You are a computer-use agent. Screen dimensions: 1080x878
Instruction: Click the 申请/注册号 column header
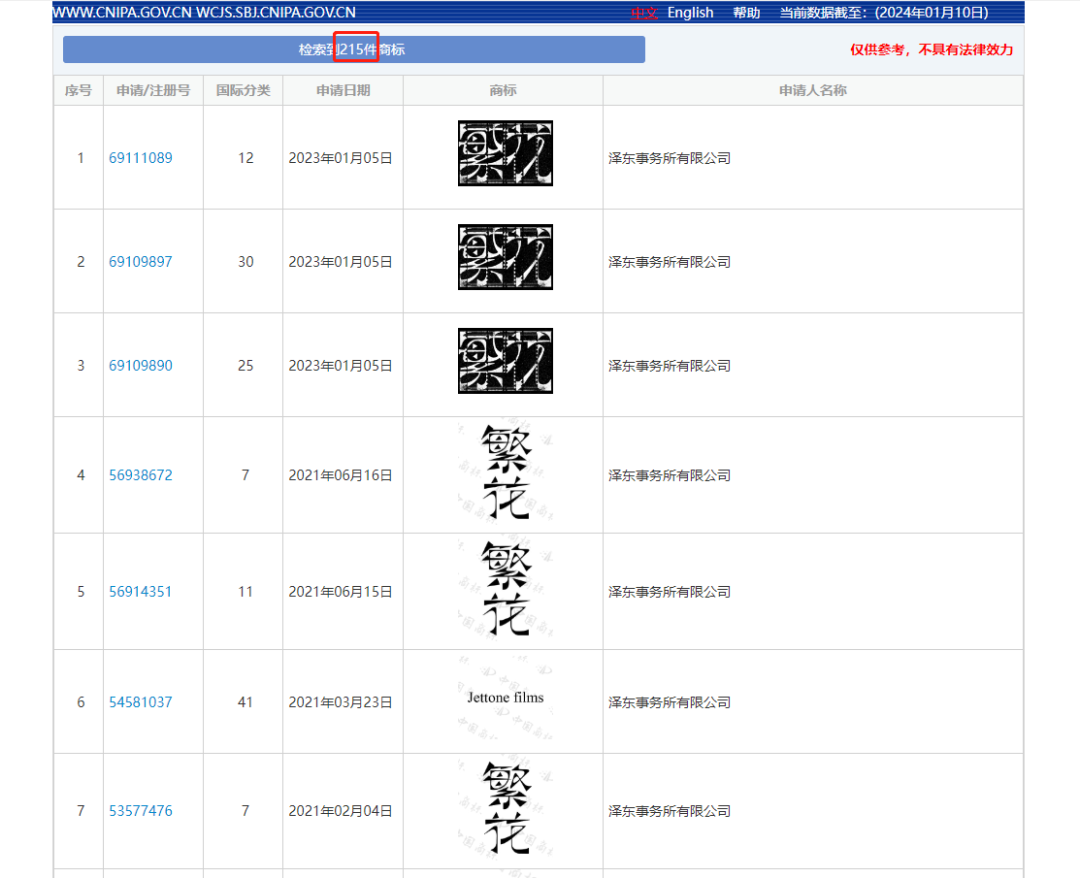pos(153,91)
